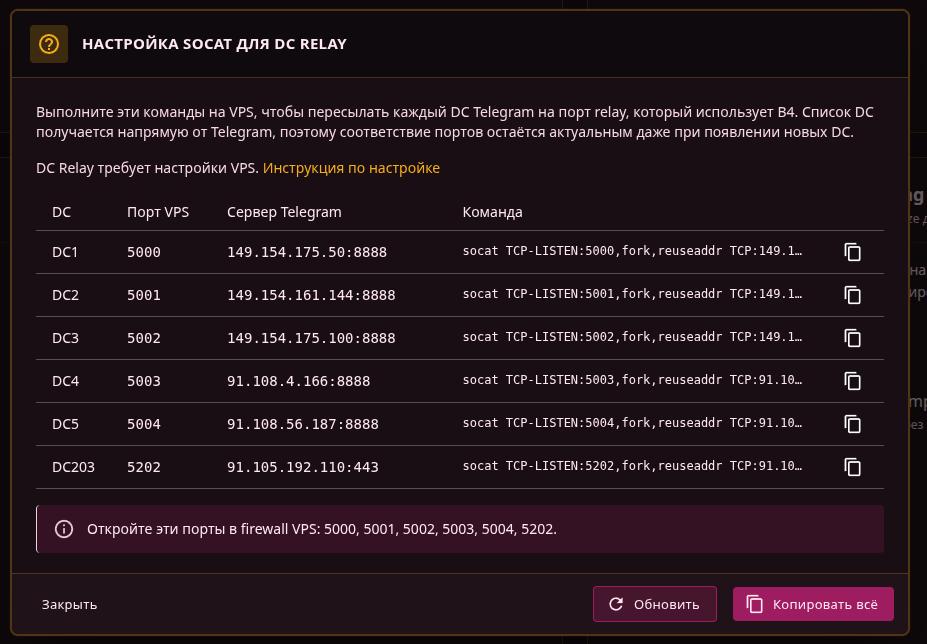Click port value 5004 in table

click(x=144, y=424)
